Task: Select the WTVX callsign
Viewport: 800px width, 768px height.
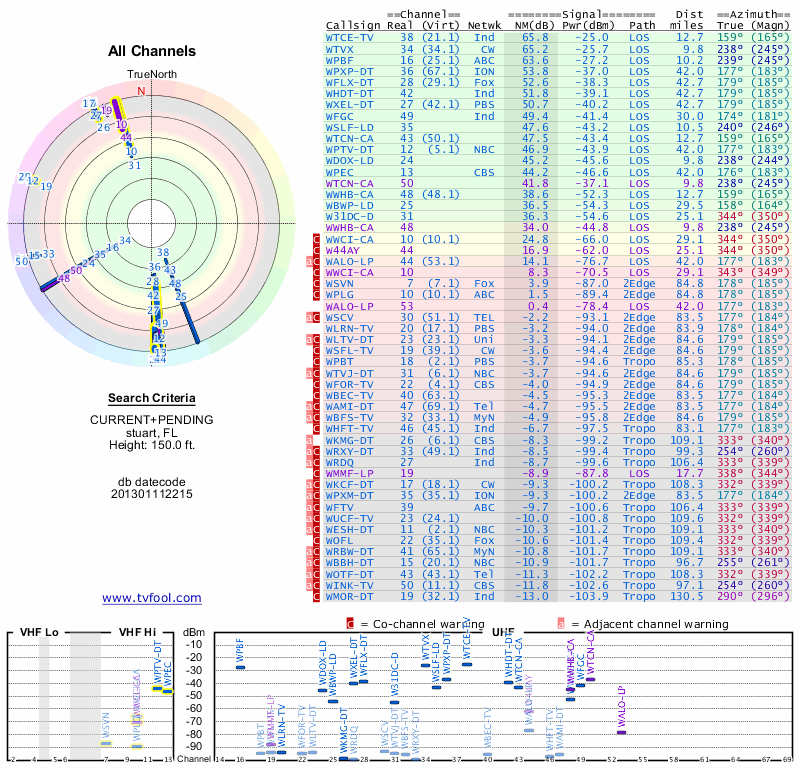Action: (x=339, y=49)
